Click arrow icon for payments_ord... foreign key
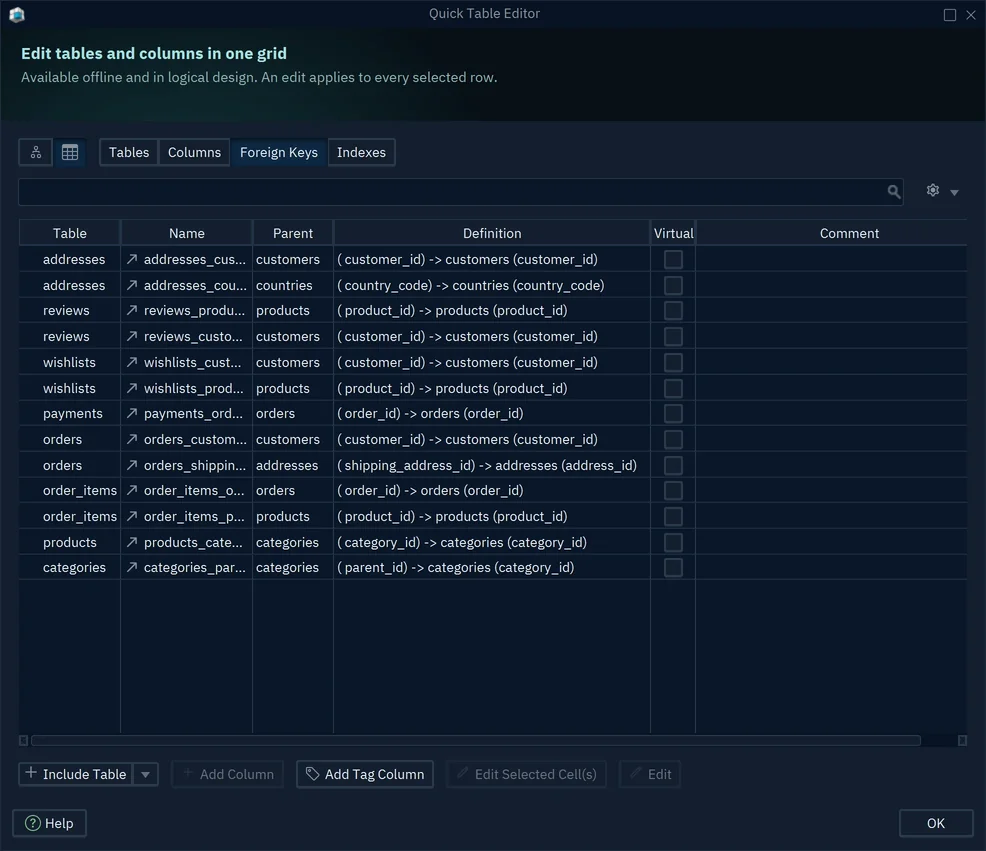 tap(131, 413)
